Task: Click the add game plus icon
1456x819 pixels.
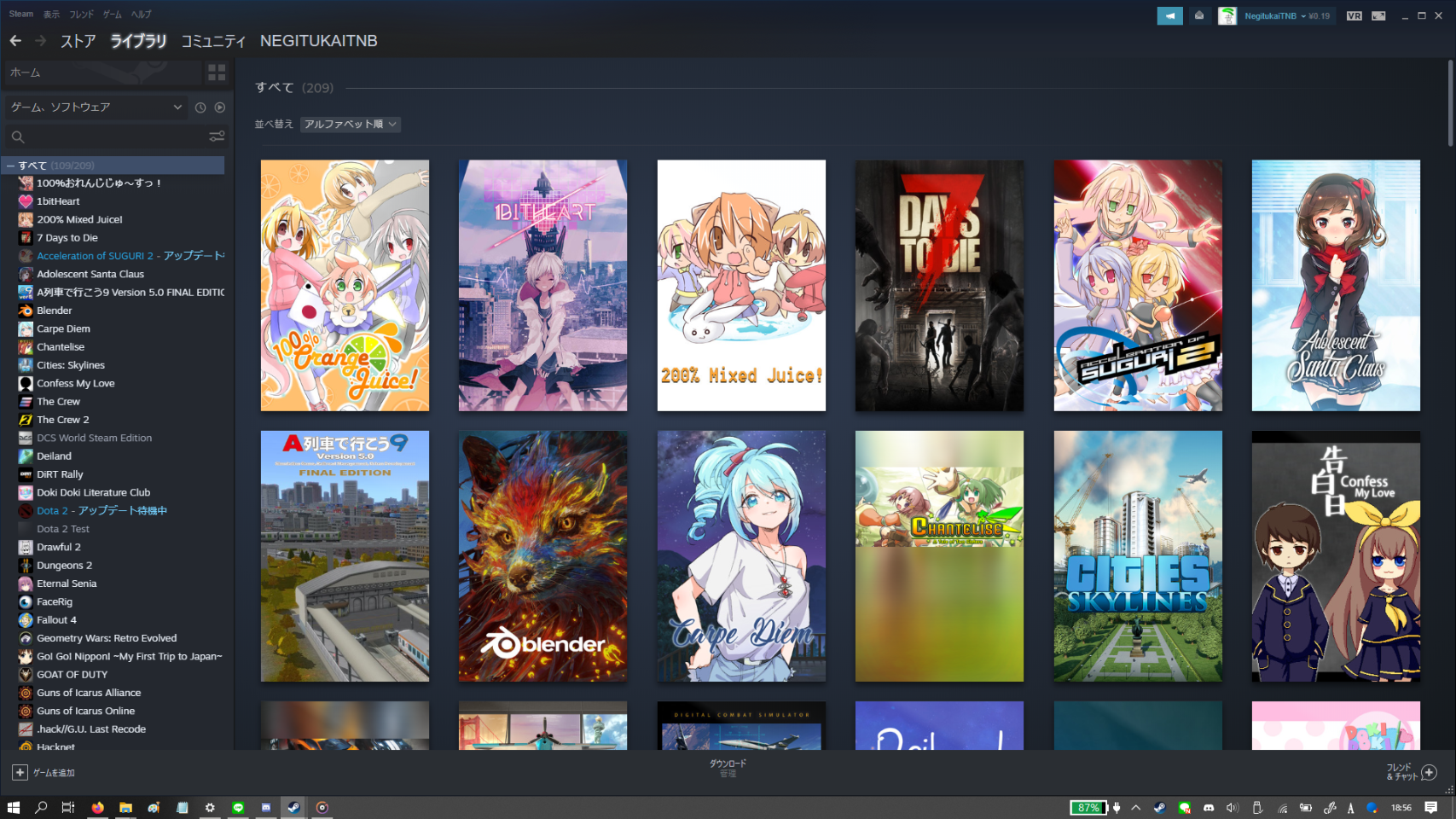Action: click(x=20, y=772)
